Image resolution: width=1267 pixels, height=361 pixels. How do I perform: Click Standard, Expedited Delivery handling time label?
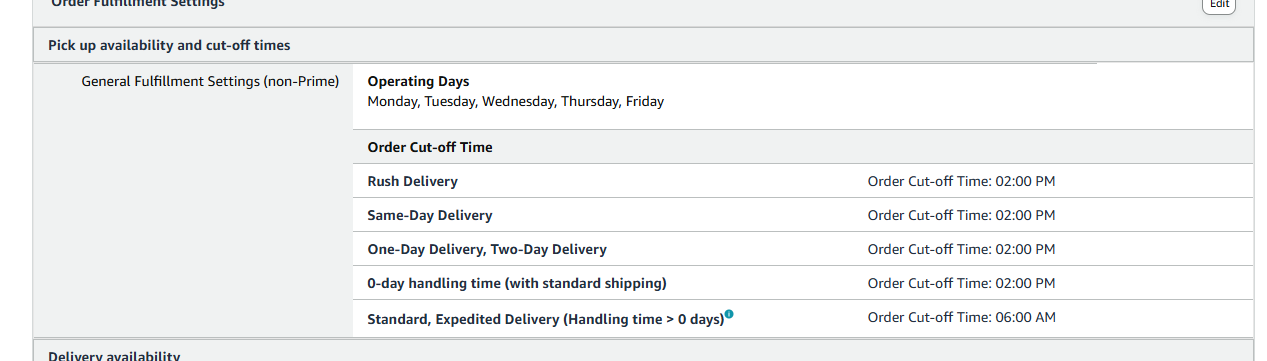tap(545, 319)
